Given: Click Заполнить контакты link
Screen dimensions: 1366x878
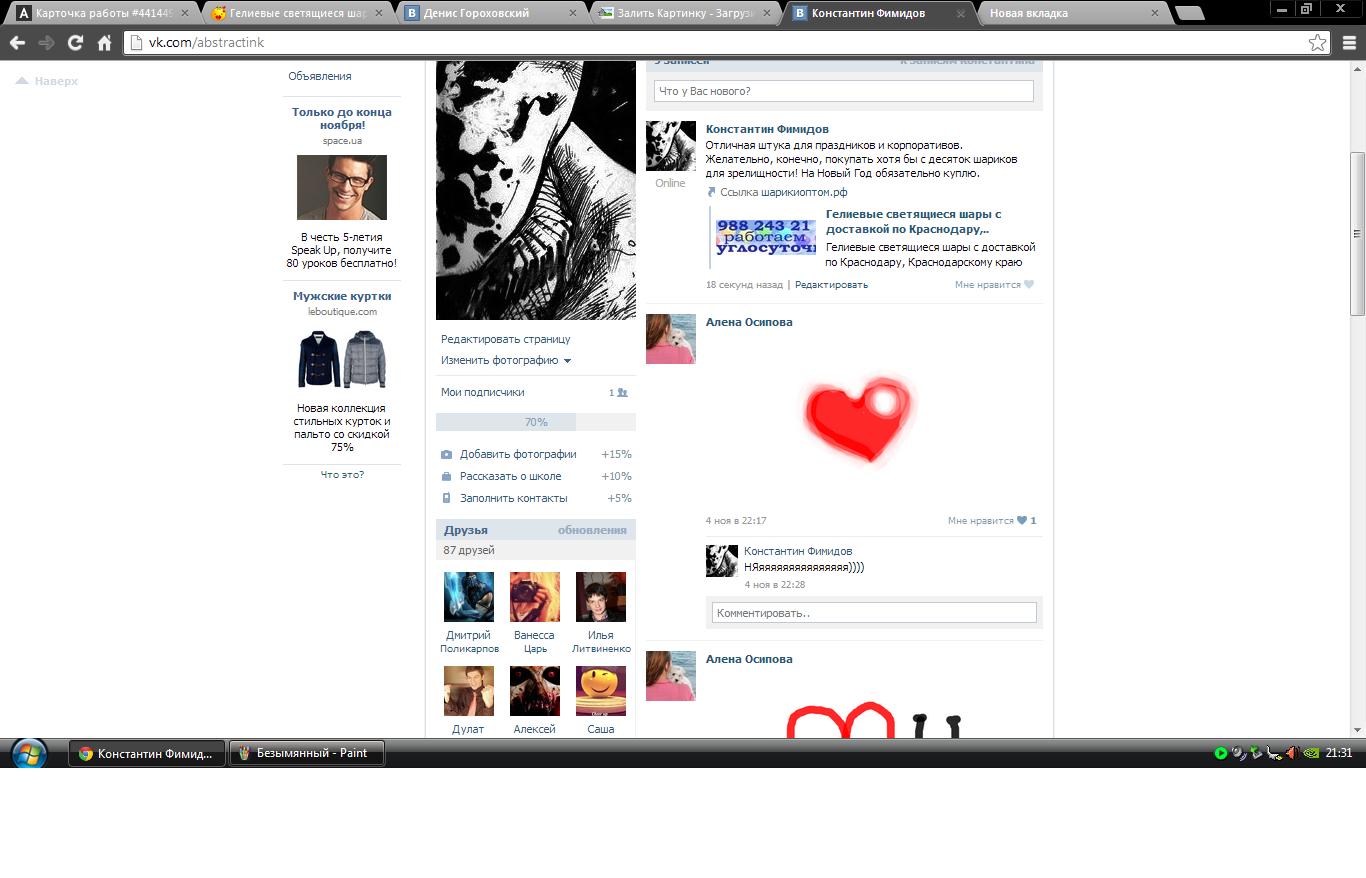Looking at the screenshot, I should [514, 499].
